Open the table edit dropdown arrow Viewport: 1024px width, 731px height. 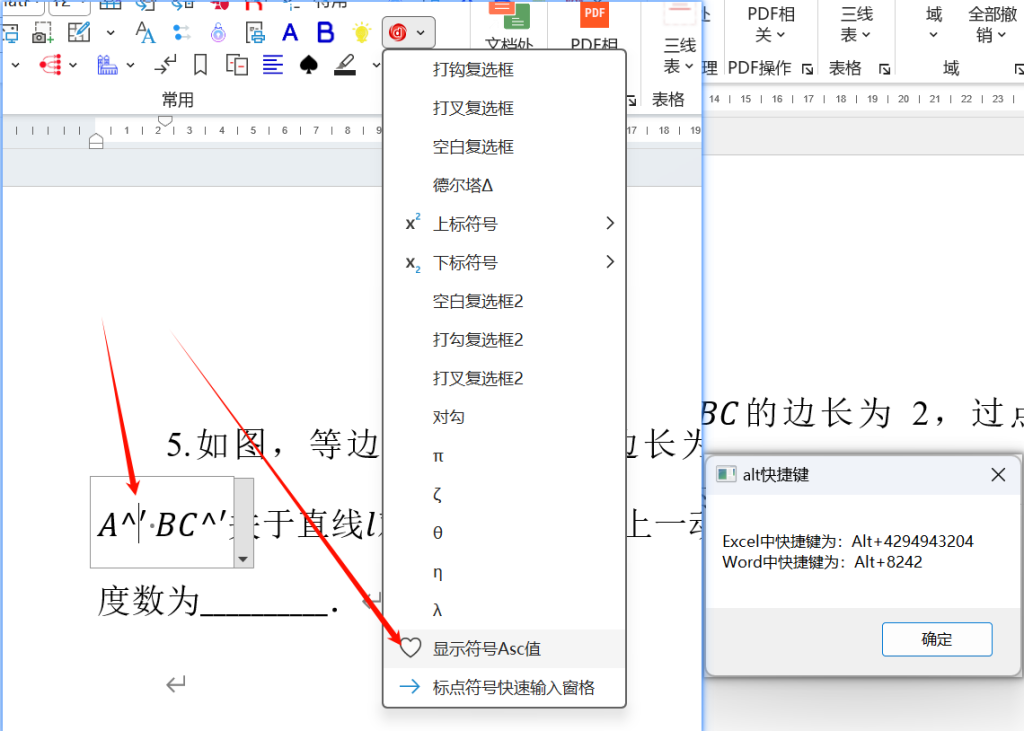110,32
